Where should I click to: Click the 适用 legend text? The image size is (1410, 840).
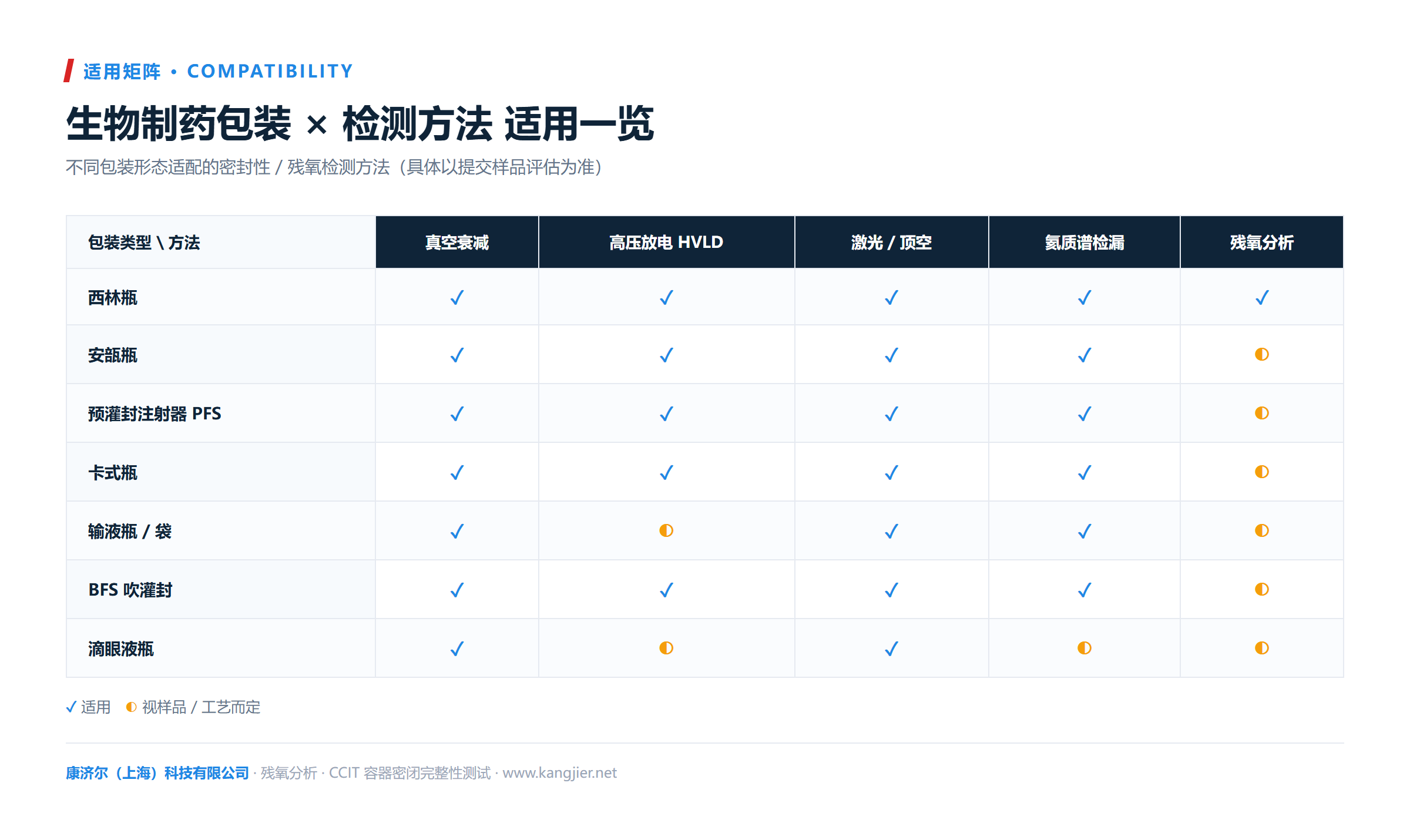click(96, 707)
